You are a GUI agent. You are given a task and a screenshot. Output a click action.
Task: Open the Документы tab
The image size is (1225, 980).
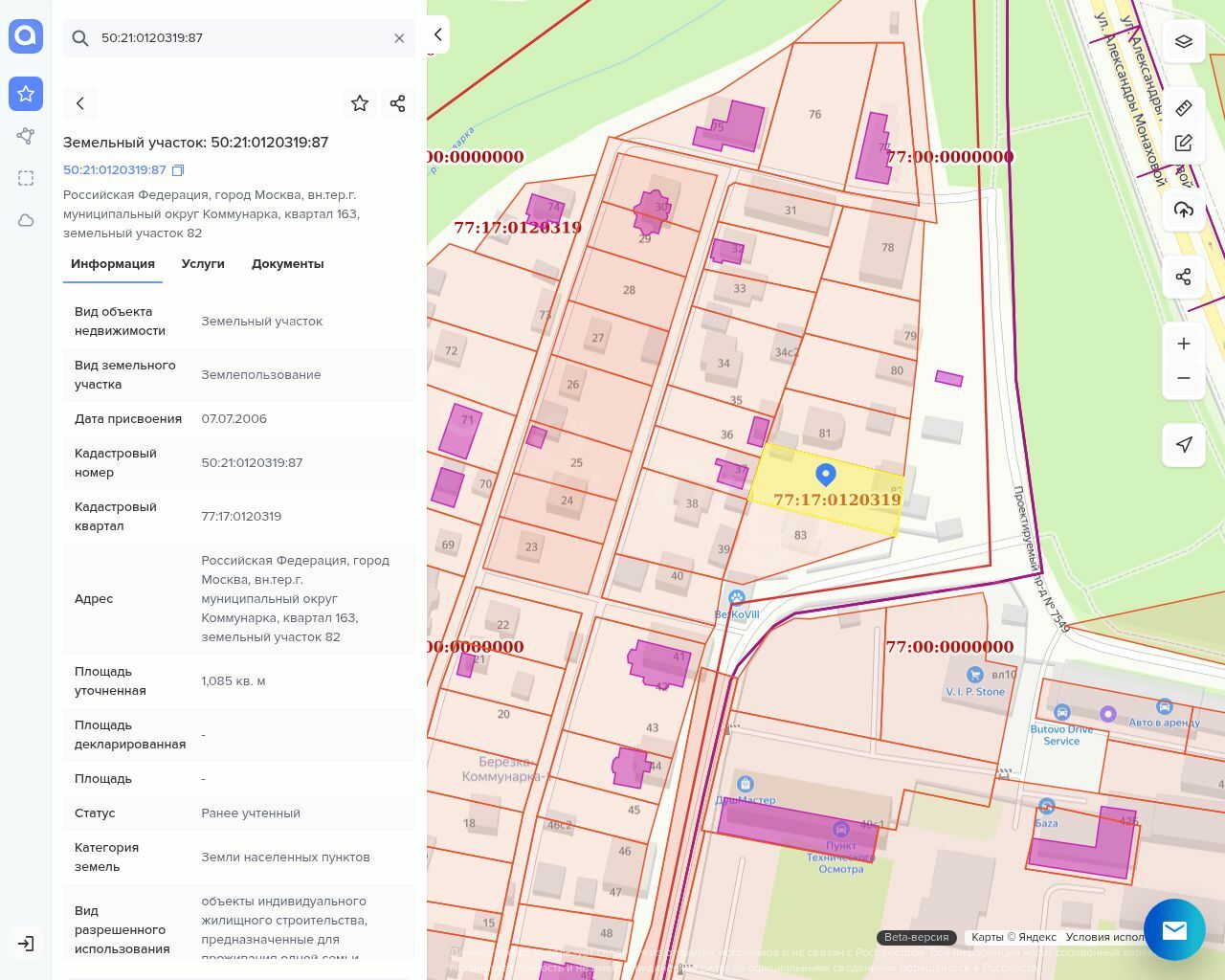287,264
